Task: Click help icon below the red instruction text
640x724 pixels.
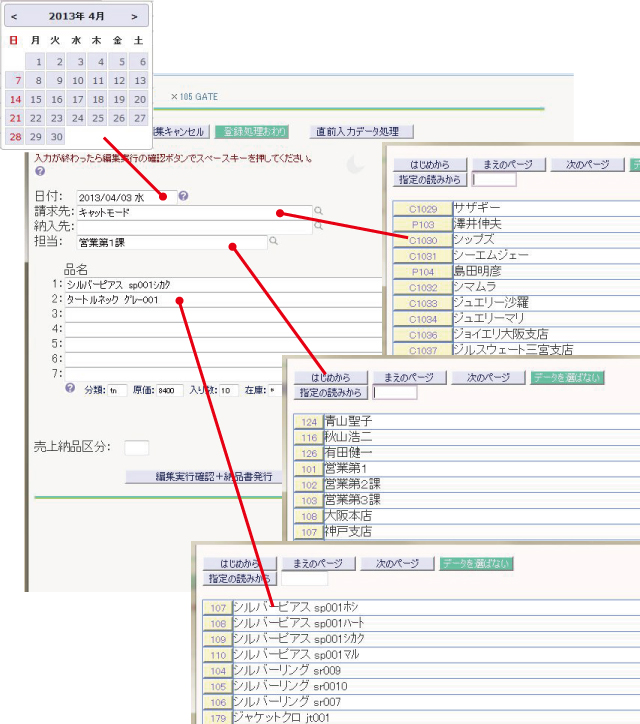Action: 39,171
